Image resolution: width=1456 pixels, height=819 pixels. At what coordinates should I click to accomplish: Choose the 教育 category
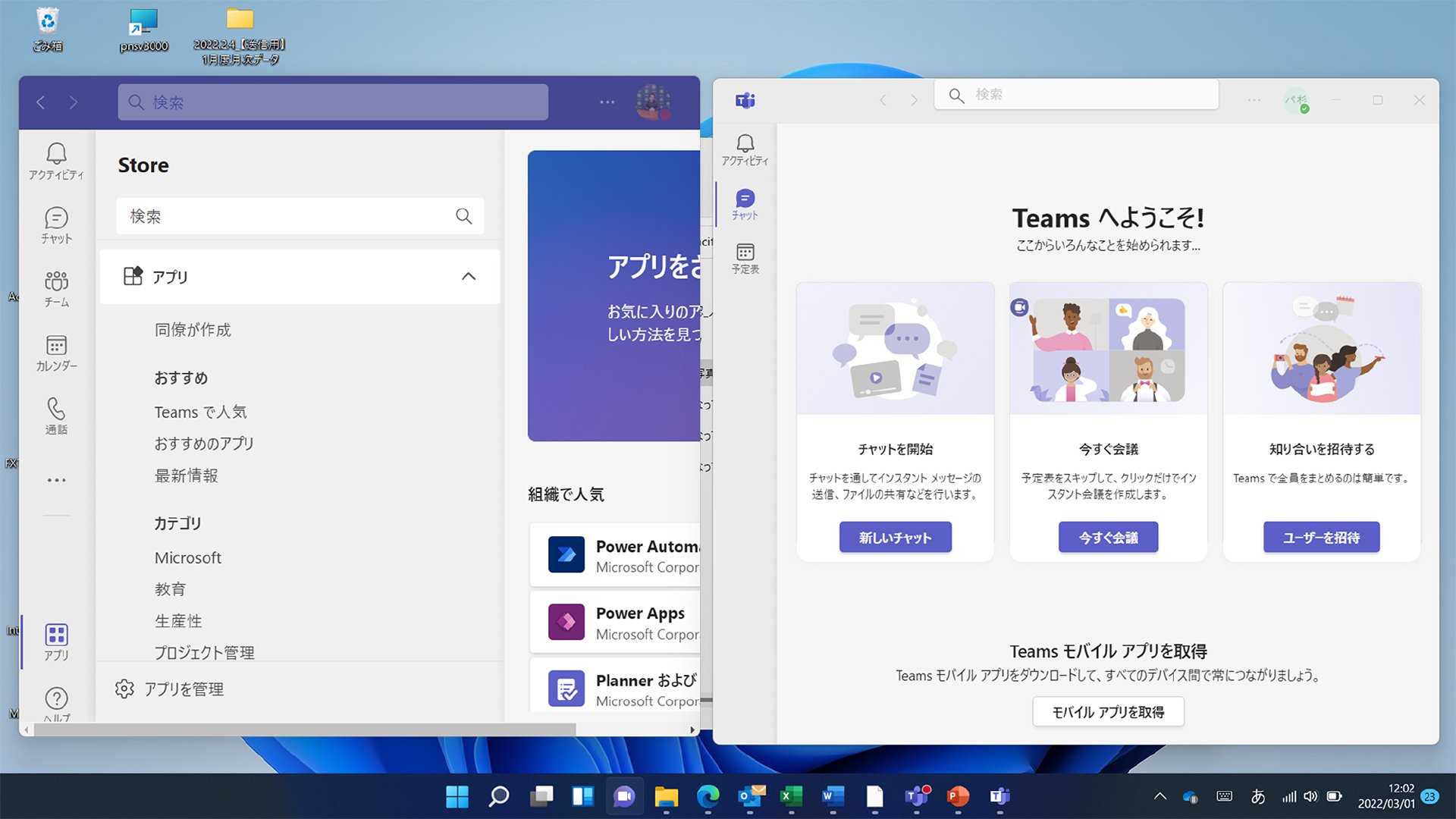tap(170, 589)
